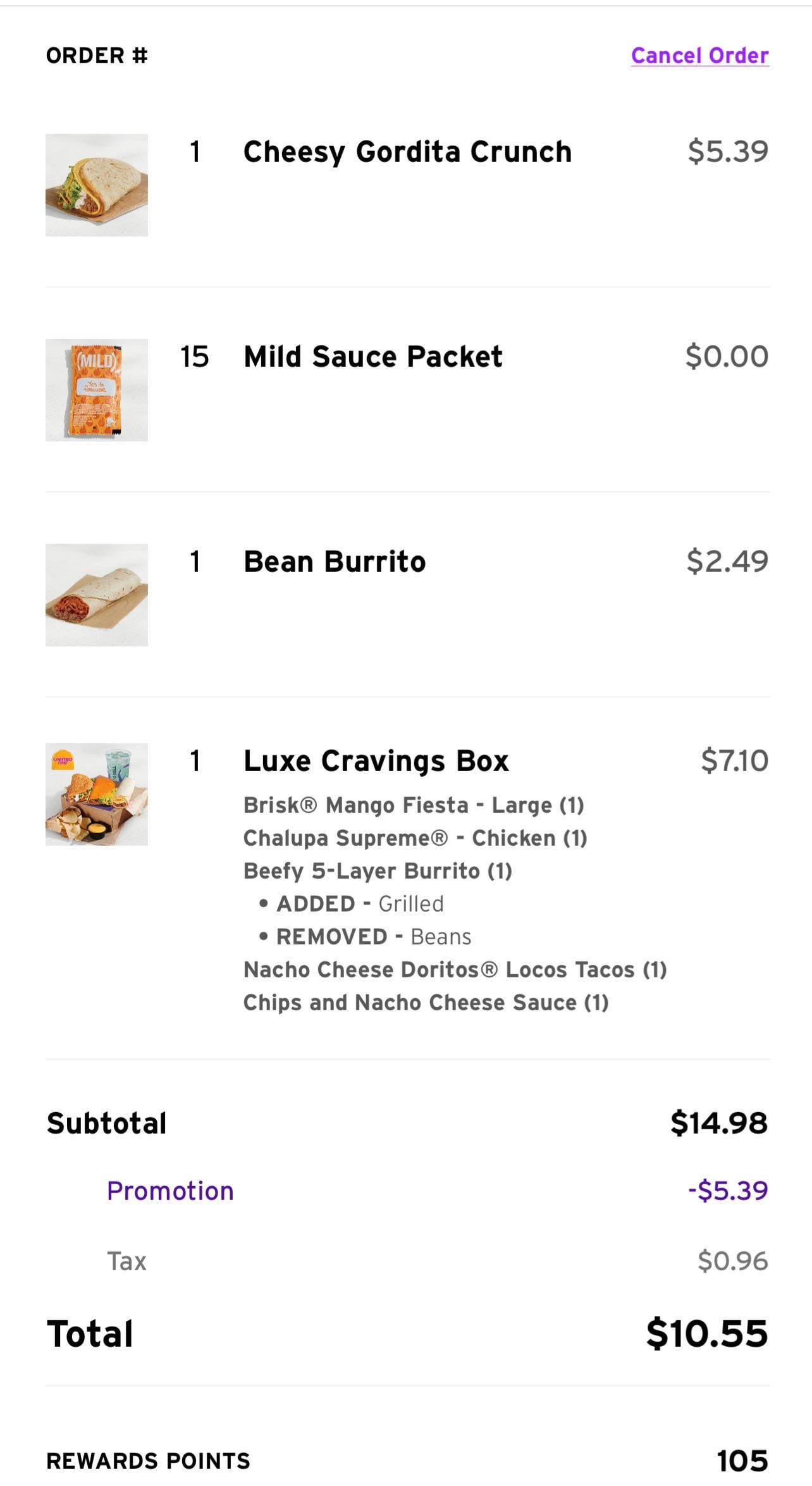Screen dimensions: 812x1486
Task: Tap the Nacho Cheese Doritos Locos Tacos line
Action: 455,970
